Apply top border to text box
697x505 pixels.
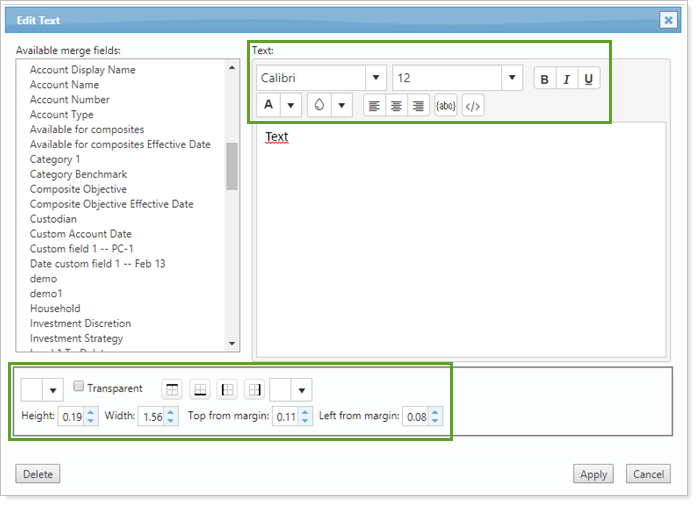point(172,389)
